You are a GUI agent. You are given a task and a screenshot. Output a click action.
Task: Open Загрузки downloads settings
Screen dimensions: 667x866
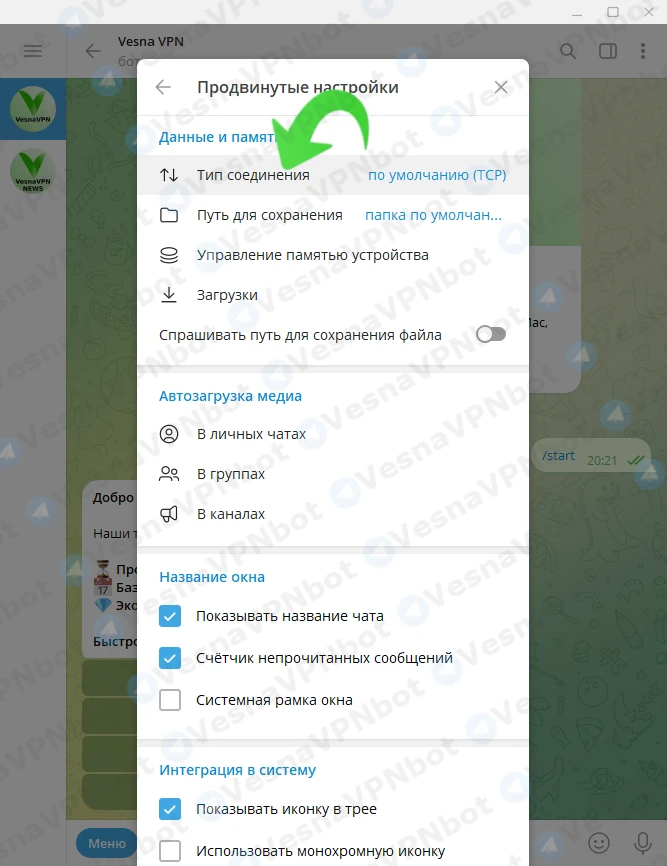pos(333,295)
